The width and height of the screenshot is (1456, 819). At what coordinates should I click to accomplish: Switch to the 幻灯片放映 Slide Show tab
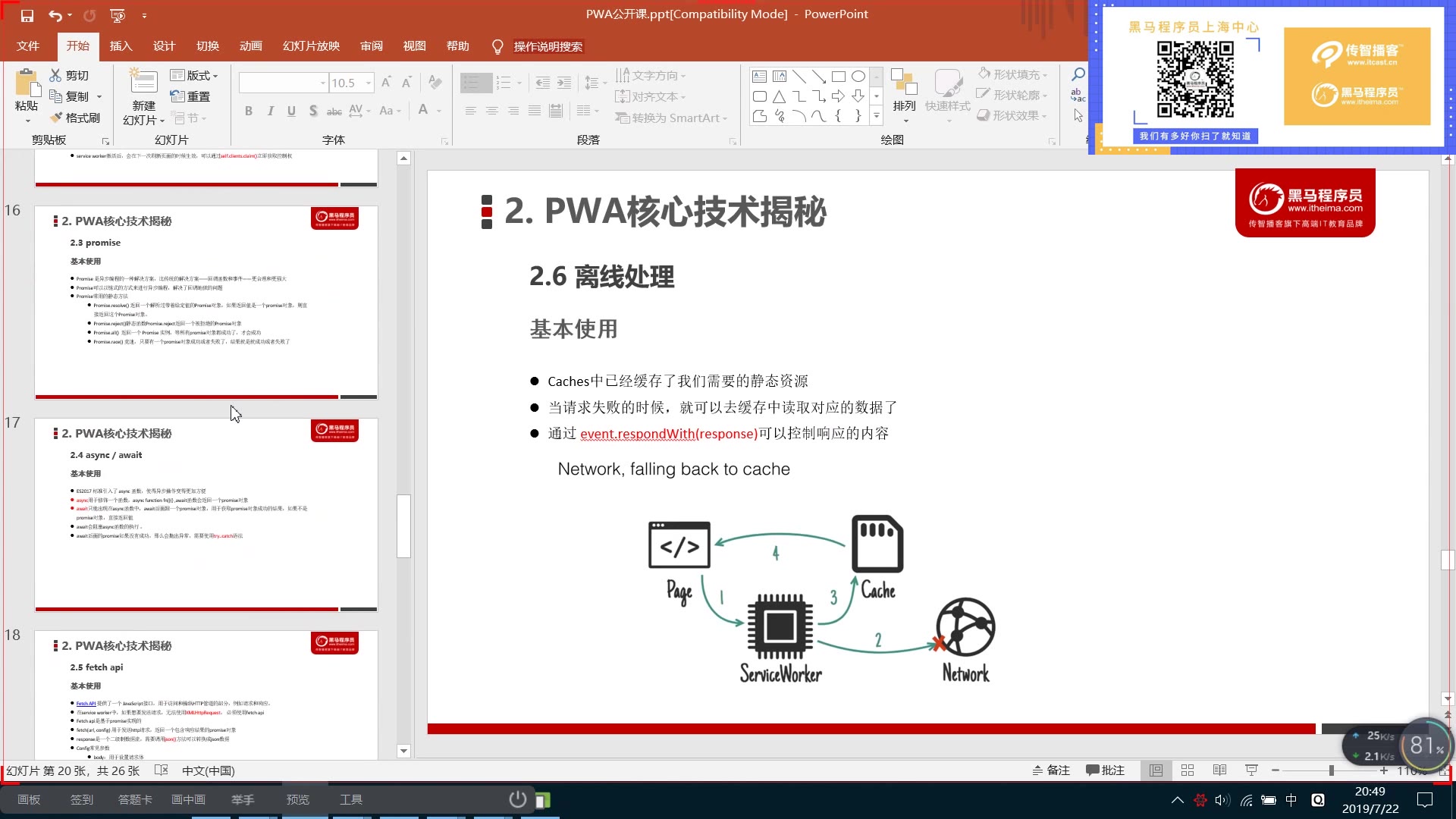coord(311,46)
